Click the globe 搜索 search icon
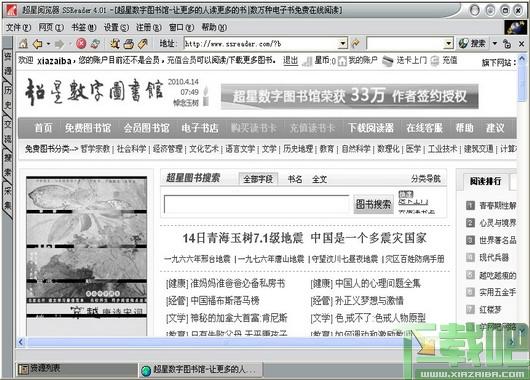 pyautogui.click(x=473, y=43)
